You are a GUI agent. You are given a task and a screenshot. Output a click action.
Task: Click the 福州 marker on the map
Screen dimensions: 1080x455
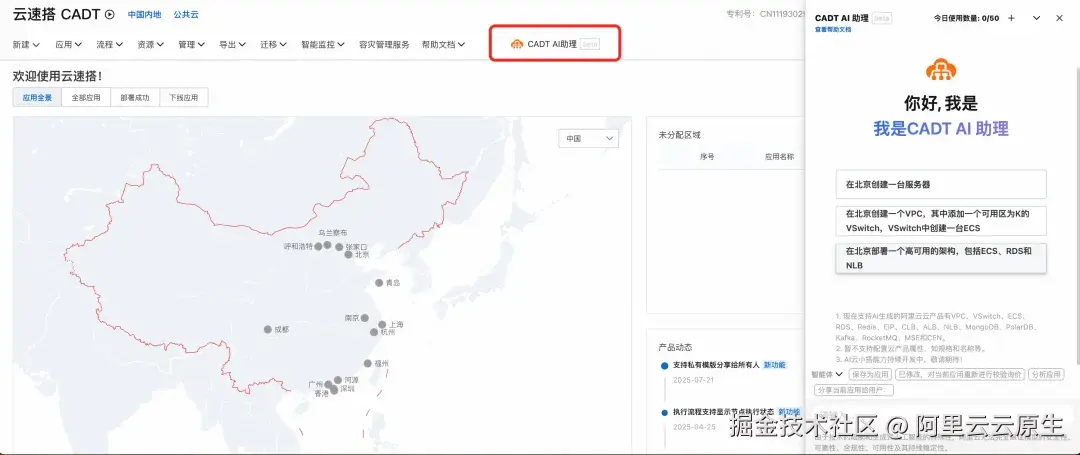click(x=368, y=363)
